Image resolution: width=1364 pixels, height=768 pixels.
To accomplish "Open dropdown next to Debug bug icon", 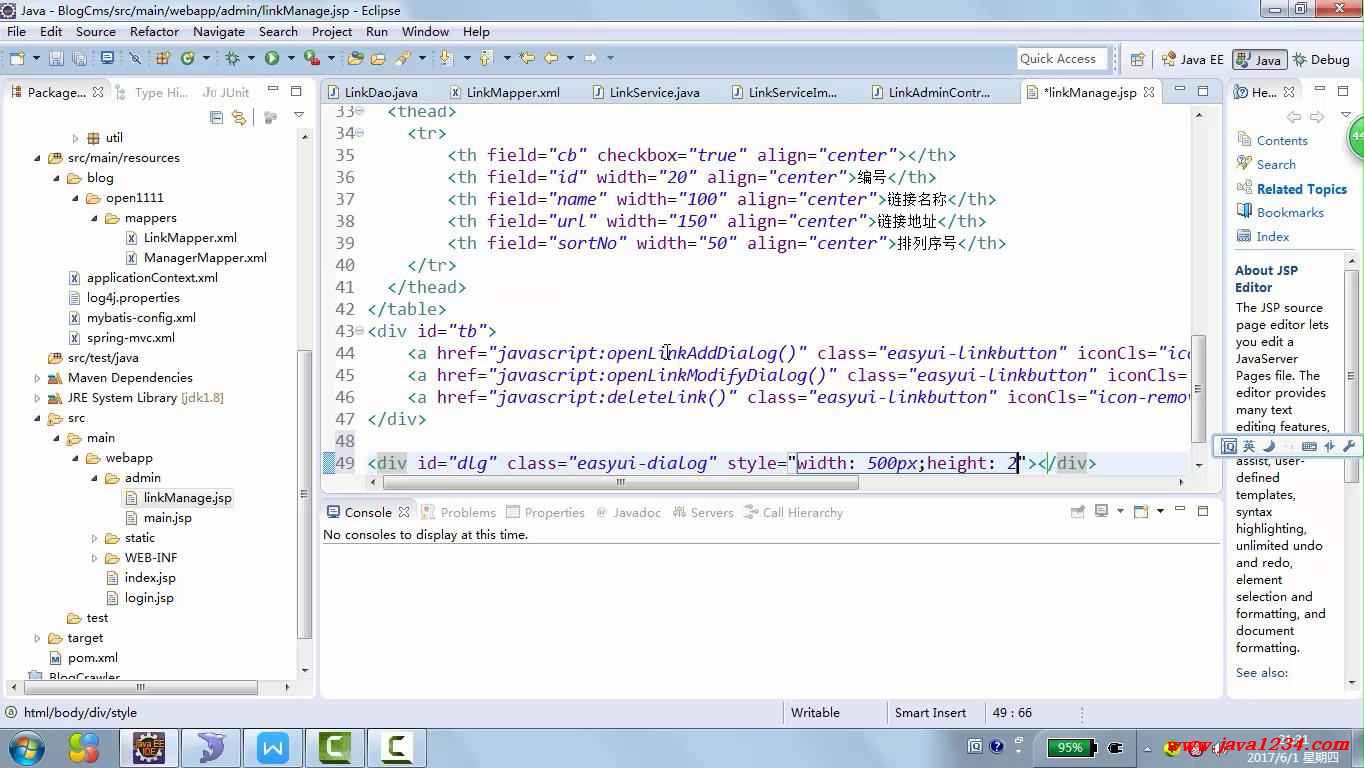I will [251, 58].
